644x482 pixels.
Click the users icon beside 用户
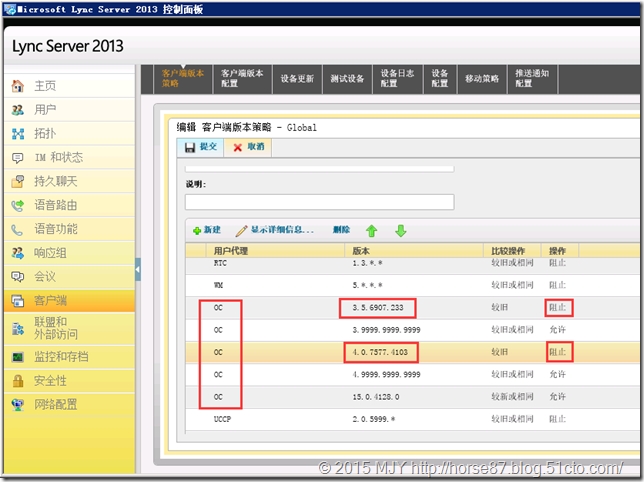tap(18, 110)
